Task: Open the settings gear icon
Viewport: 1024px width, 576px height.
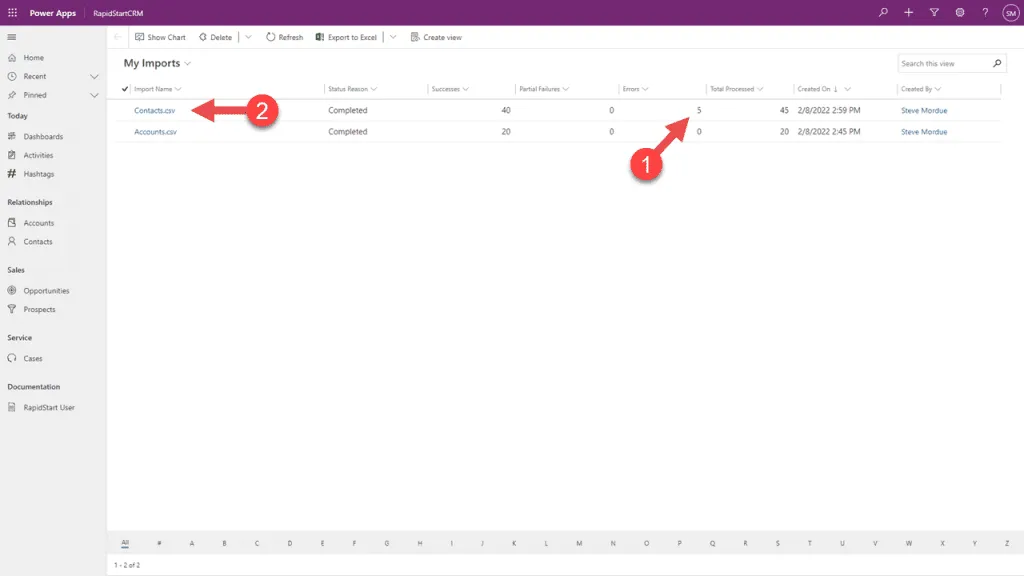Action: pos(960,12)
